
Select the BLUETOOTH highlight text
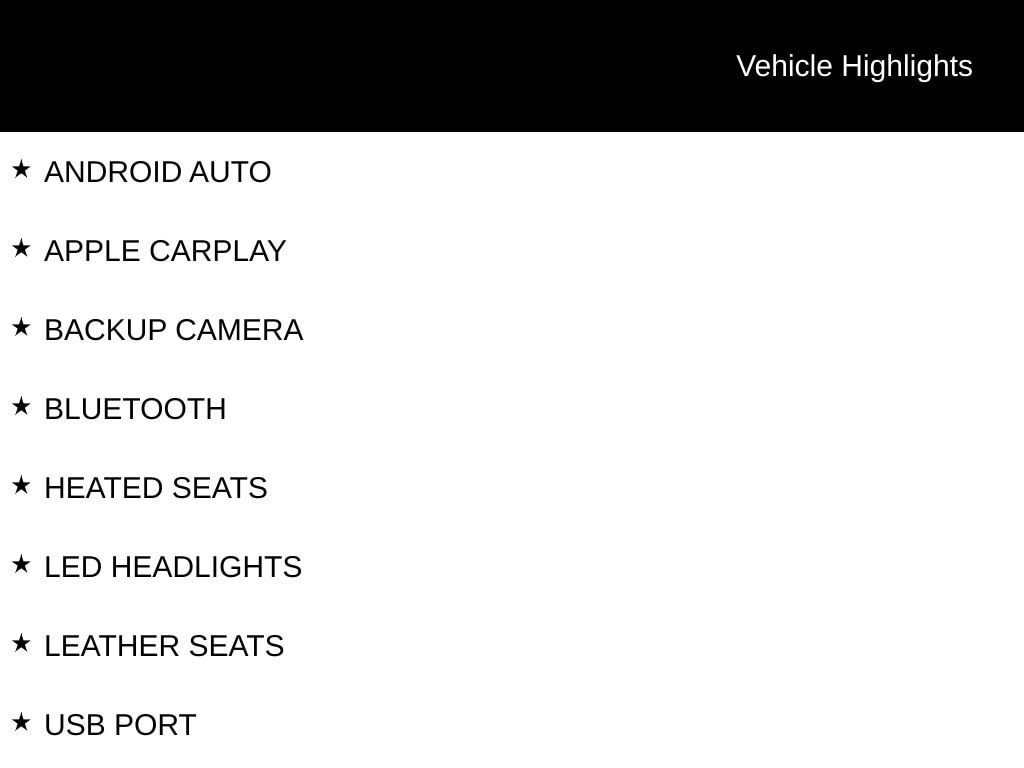(x=135, y=409)
